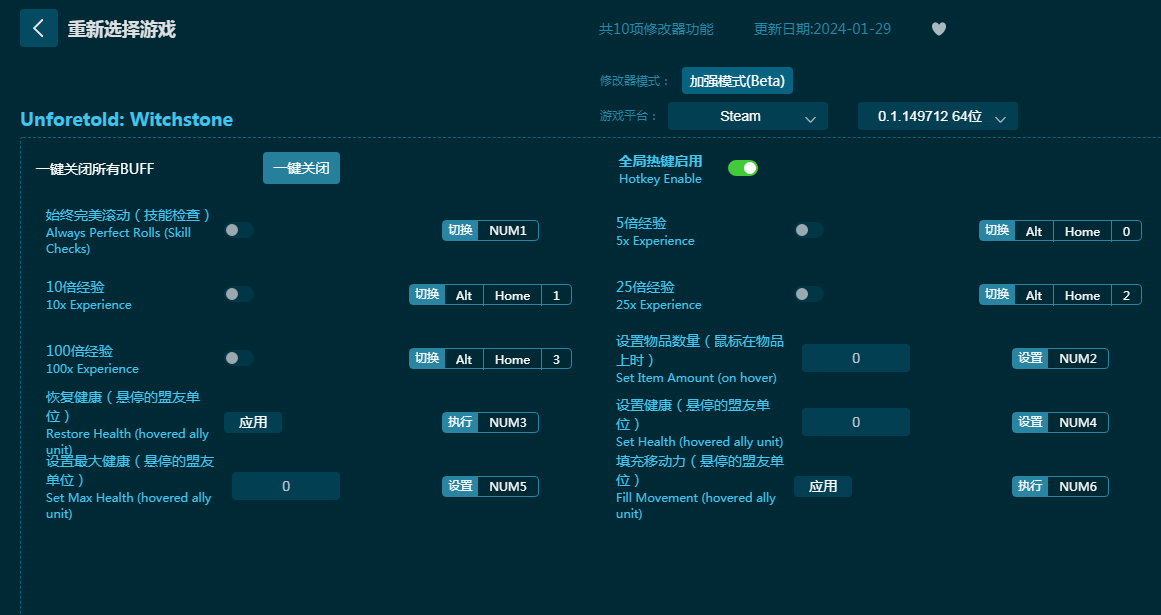Enable the 10x Experience switch
This screenshot has height=615, width=1161.
pos(239,294)
